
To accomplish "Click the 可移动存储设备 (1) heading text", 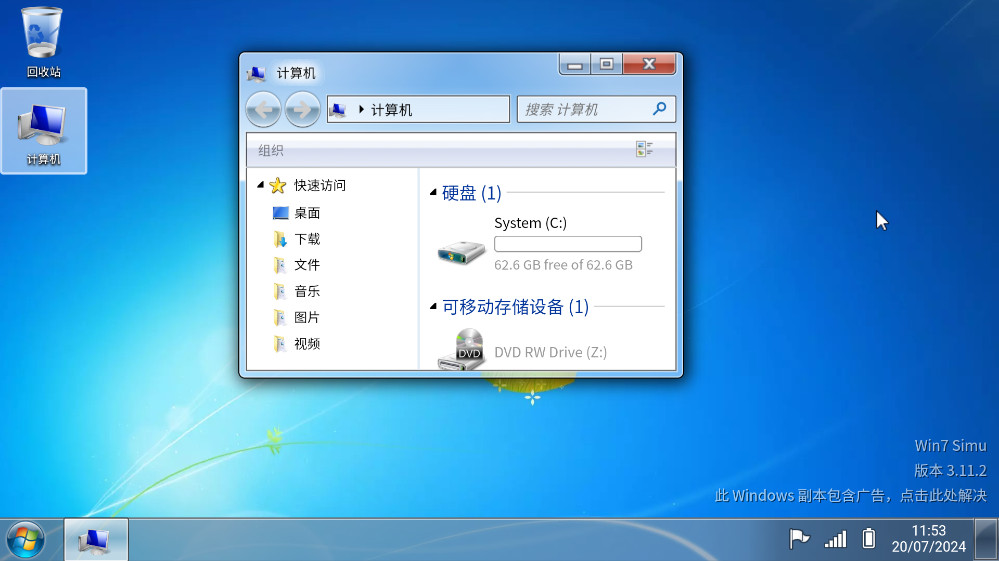I will pyautogui.click(x=515, y=307).
